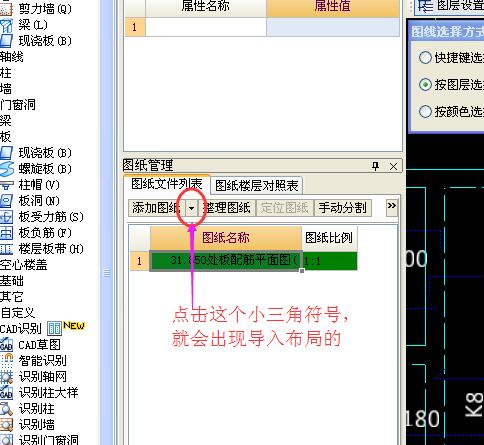Screen dimensions: 484x445
Task: Select the 楼层板带 (H) icon
Action: tap(6, 249)
